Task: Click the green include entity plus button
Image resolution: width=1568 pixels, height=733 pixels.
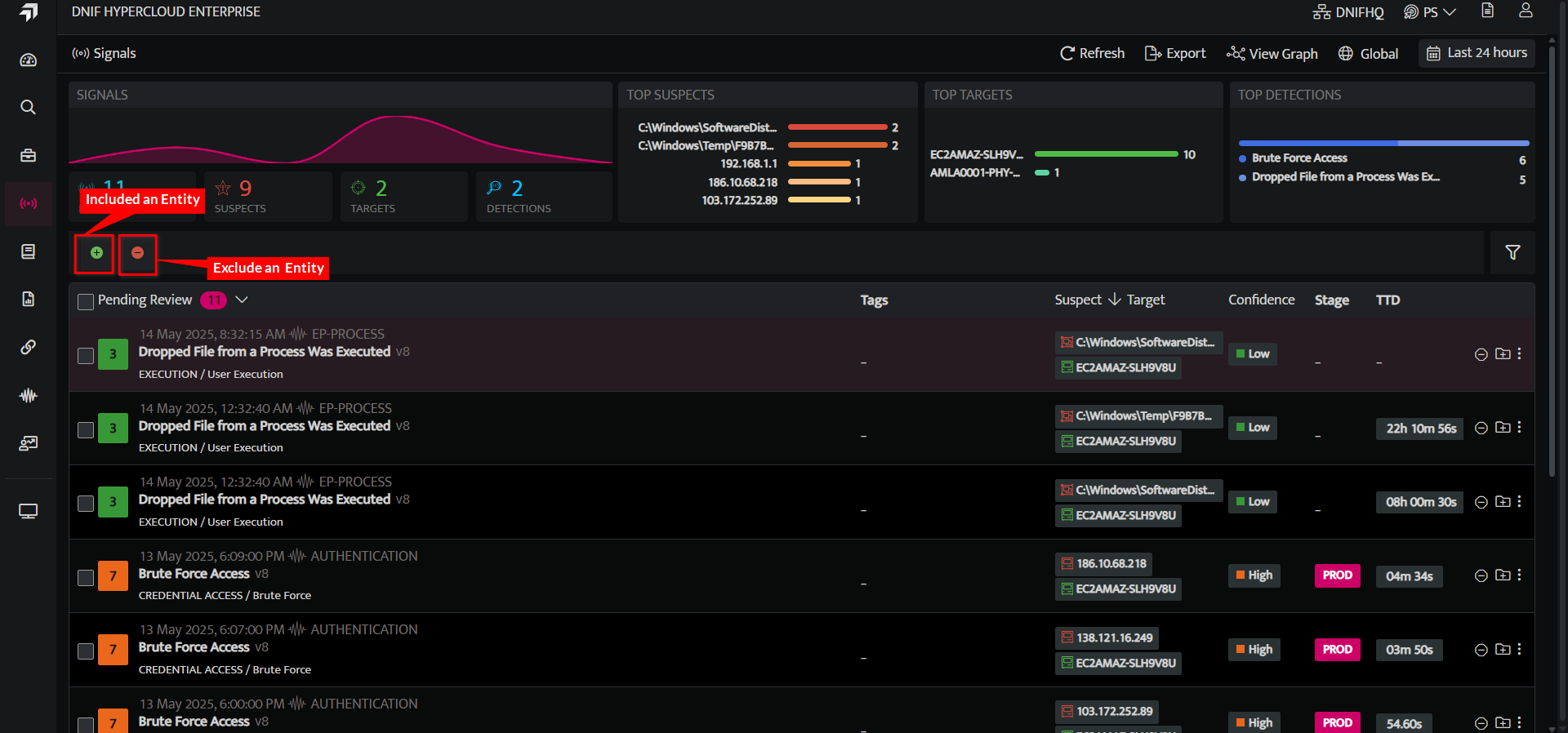Action: click(96, 253)
